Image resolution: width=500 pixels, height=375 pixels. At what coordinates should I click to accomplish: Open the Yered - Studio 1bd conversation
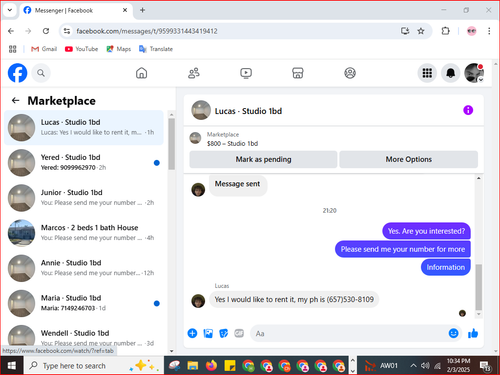84,163
